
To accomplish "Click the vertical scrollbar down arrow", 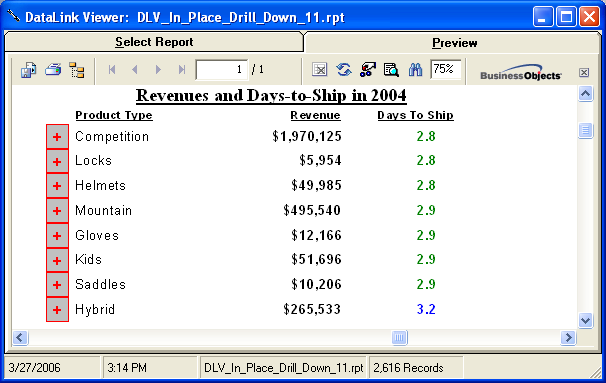I will coord(586,320).
